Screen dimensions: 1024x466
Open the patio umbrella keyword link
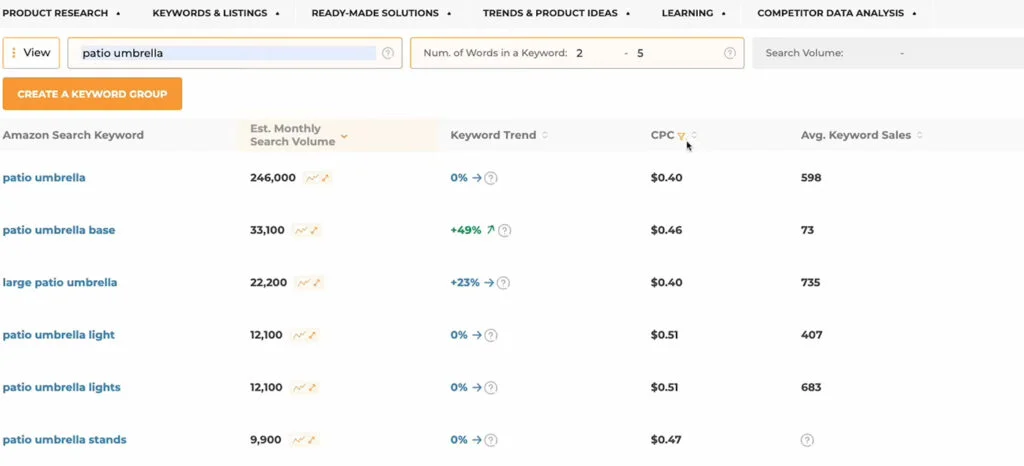(x=44, y=178)
